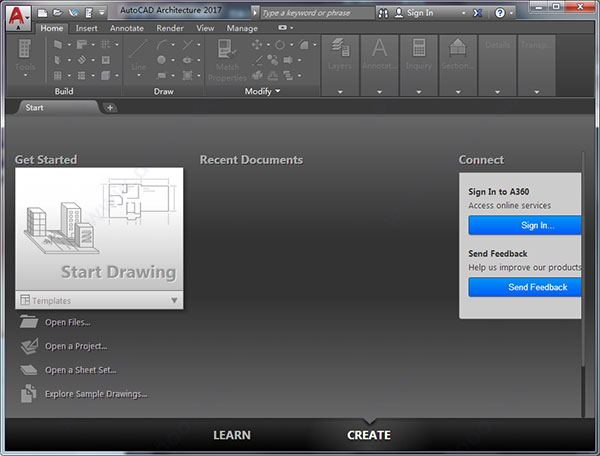
Task: Expand the Section panel arrow
Action: tap(458, 92)
